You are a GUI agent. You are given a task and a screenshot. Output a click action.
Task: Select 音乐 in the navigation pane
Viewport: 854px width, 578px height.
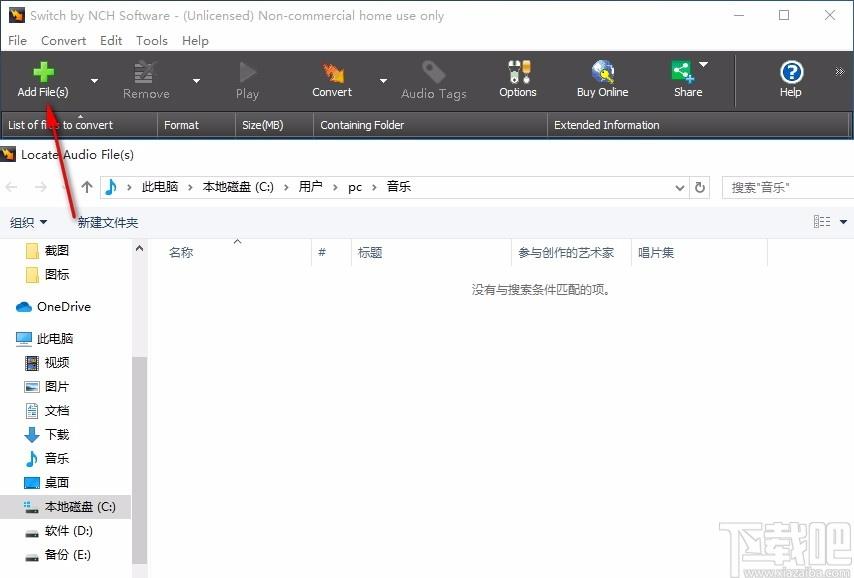coord(48,458)
